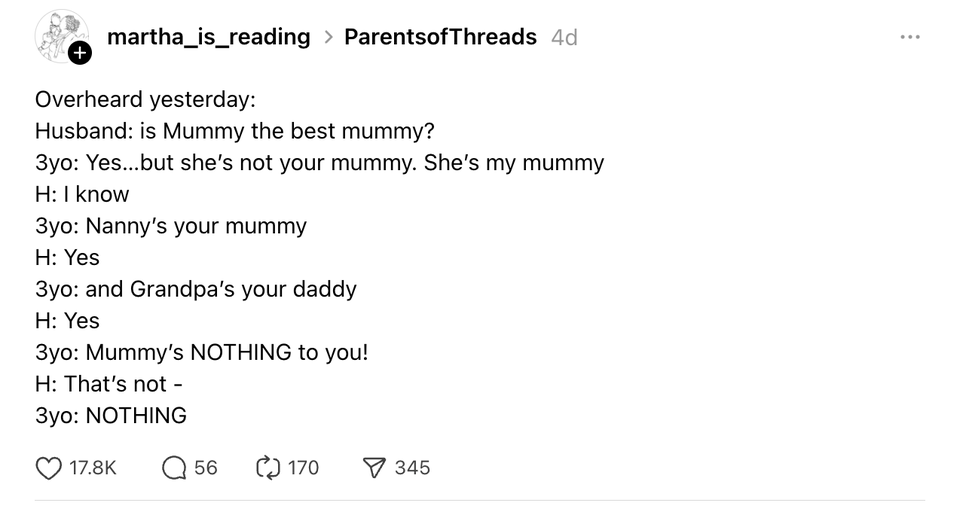Click the 345 shares count

pyautogui.click(x=412, y=468)
